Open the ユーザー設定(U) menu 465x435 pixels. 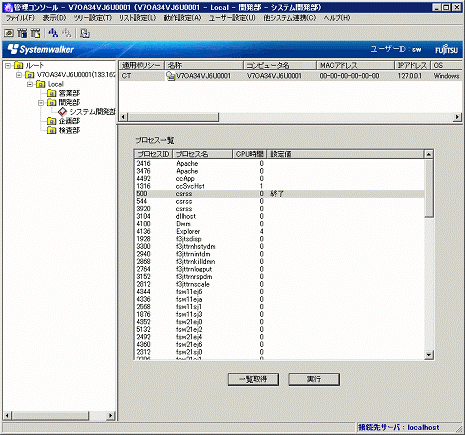pyautogui.click(x=232, y=18)
